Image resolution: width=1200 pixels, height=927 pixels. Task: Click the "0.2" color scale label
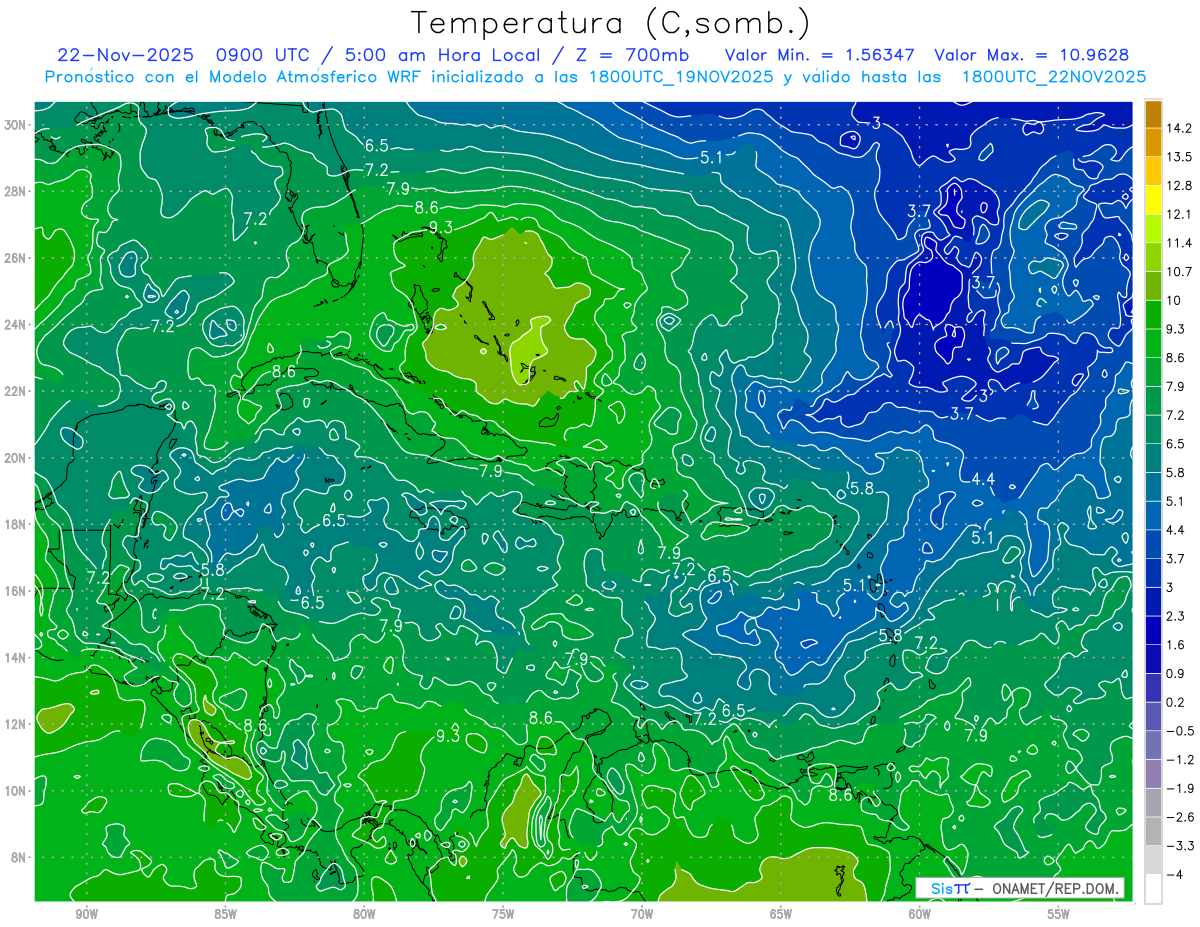[1176, 702]
